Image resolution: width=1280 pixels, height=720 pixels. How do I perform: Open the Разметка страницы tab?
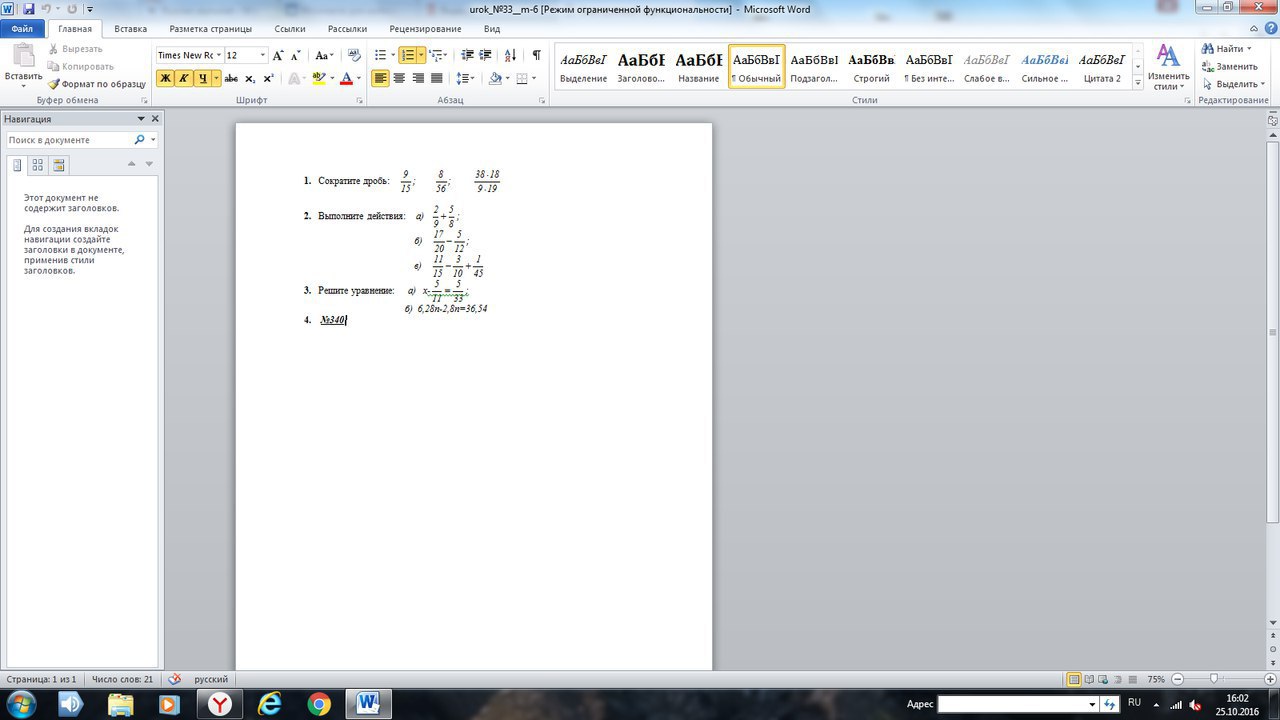coord(210,29)
